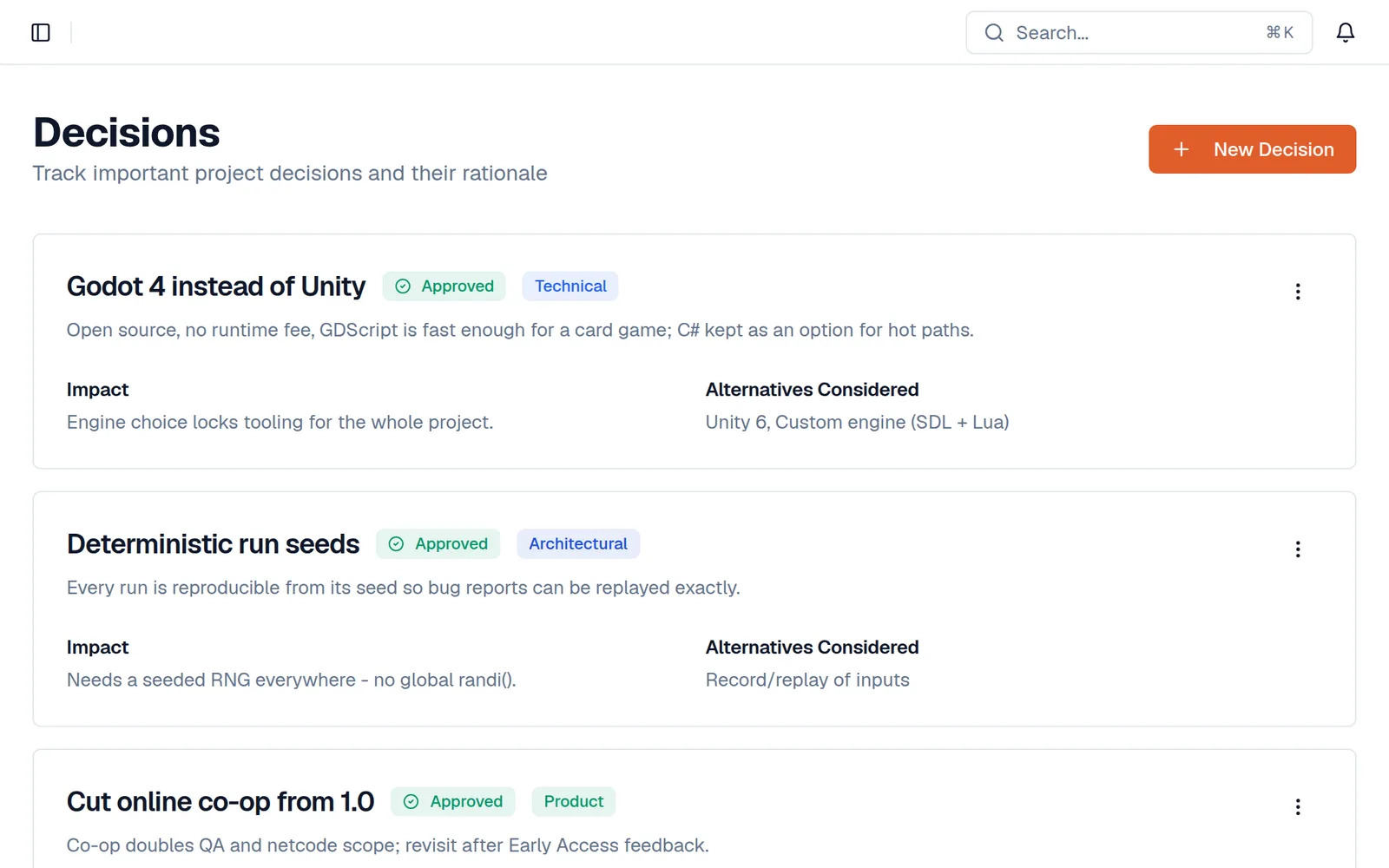Select the Architectural category tag
Image resolution: width=1389 pixels, height=868 pixels.
click(x=578, y=544)
